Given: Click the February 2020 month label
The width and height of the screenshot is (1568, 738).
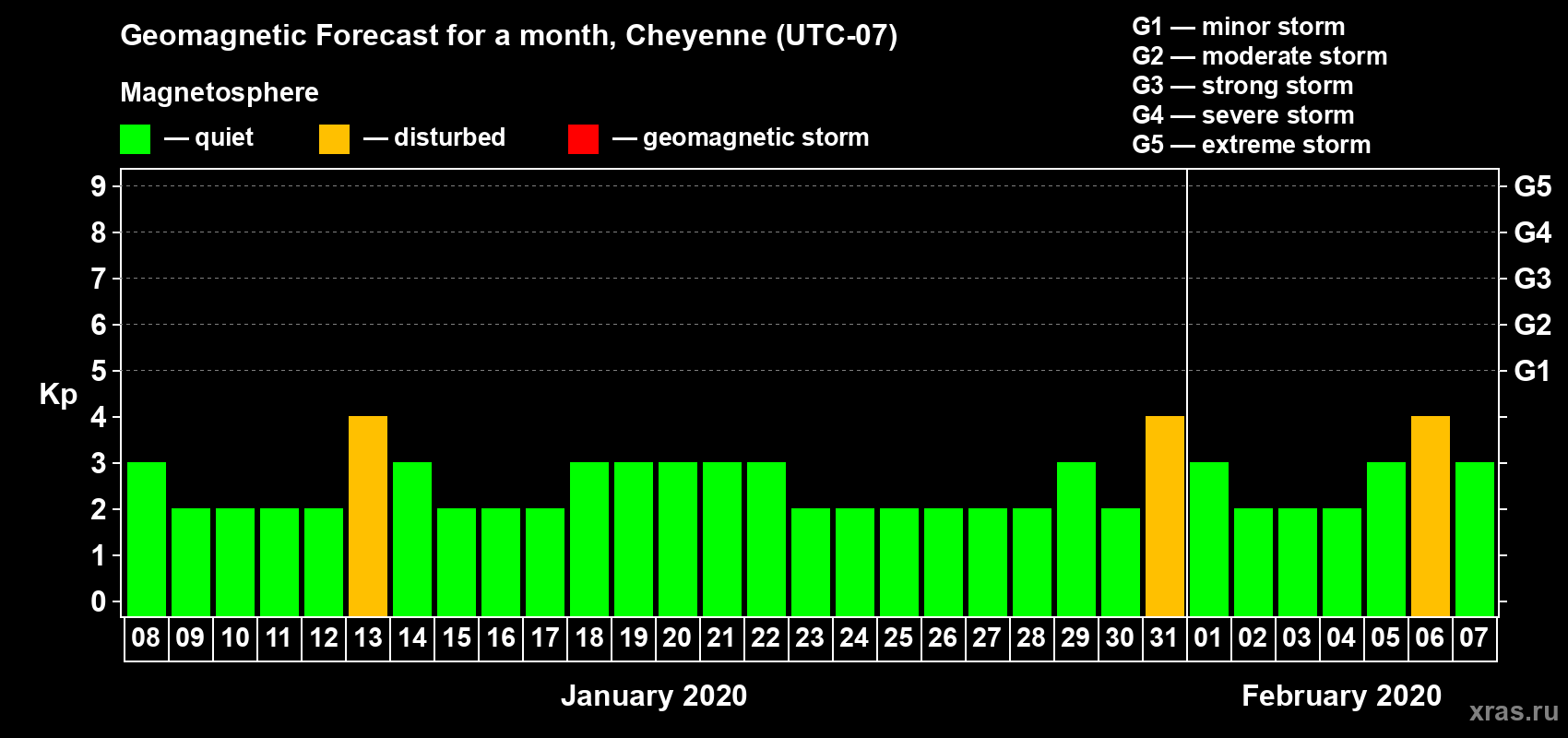Looking at the screenshot, I should point(1342,696).
